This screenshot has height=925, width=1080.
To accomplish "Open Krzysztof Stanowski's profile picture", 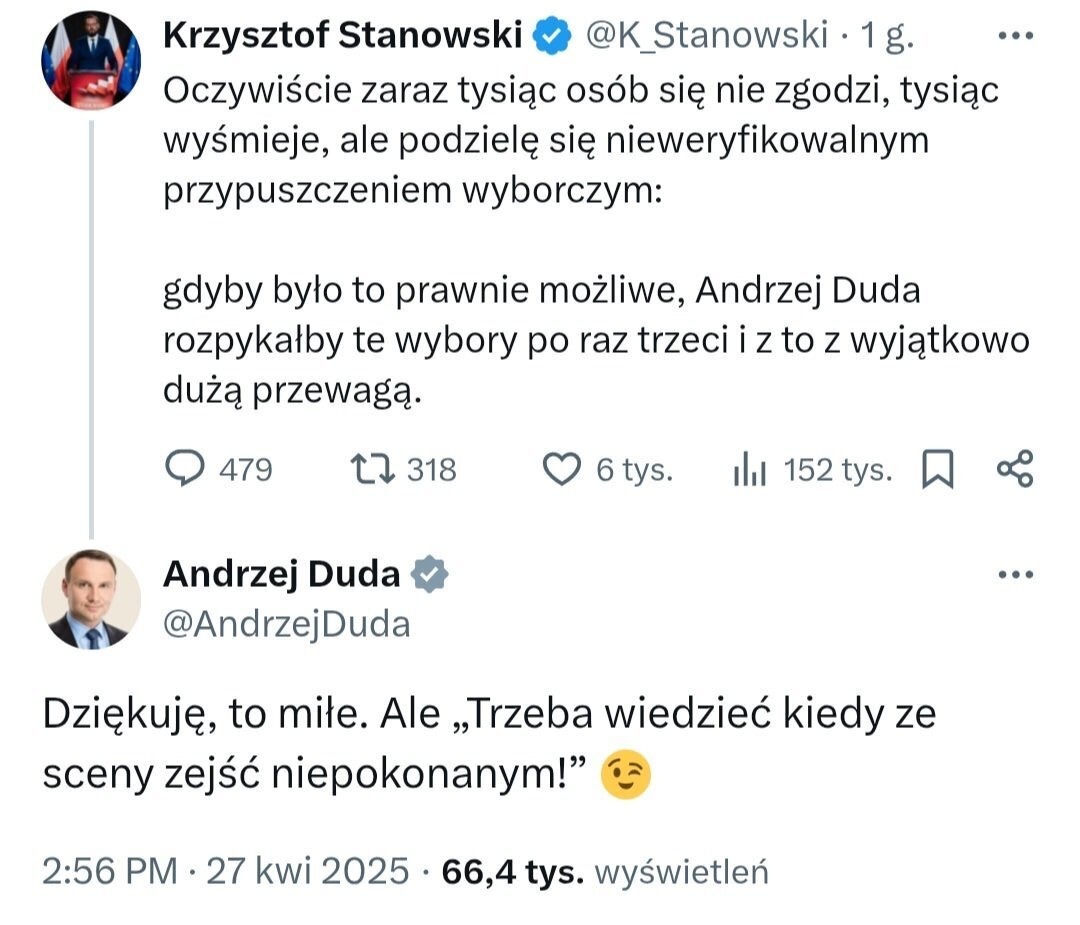I will [x=91, y=61].
